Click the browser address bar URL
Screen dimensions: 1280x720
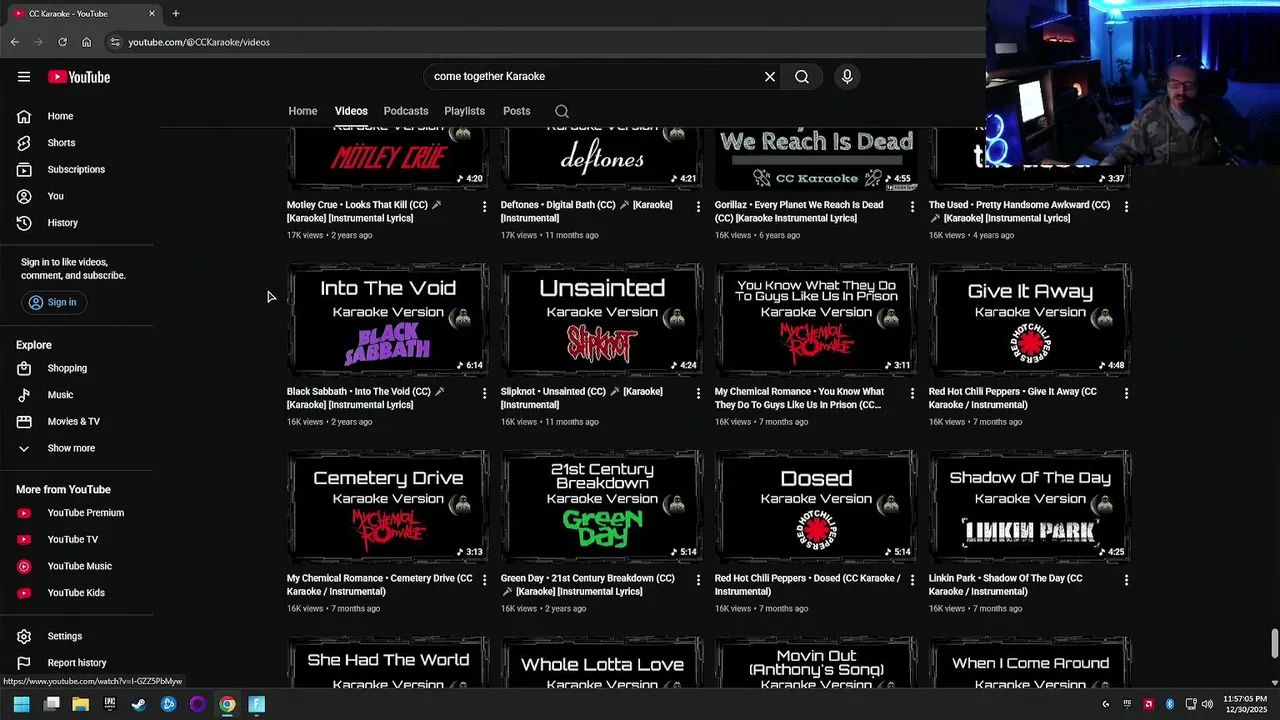click(199, 42)
